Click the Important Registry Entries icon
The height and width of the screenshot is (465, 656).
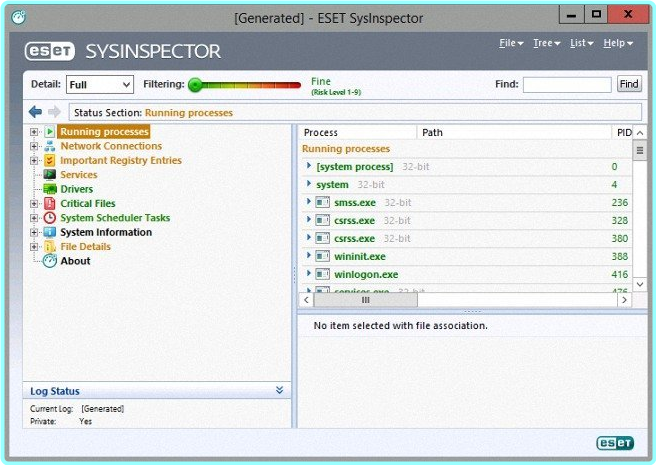49,160
